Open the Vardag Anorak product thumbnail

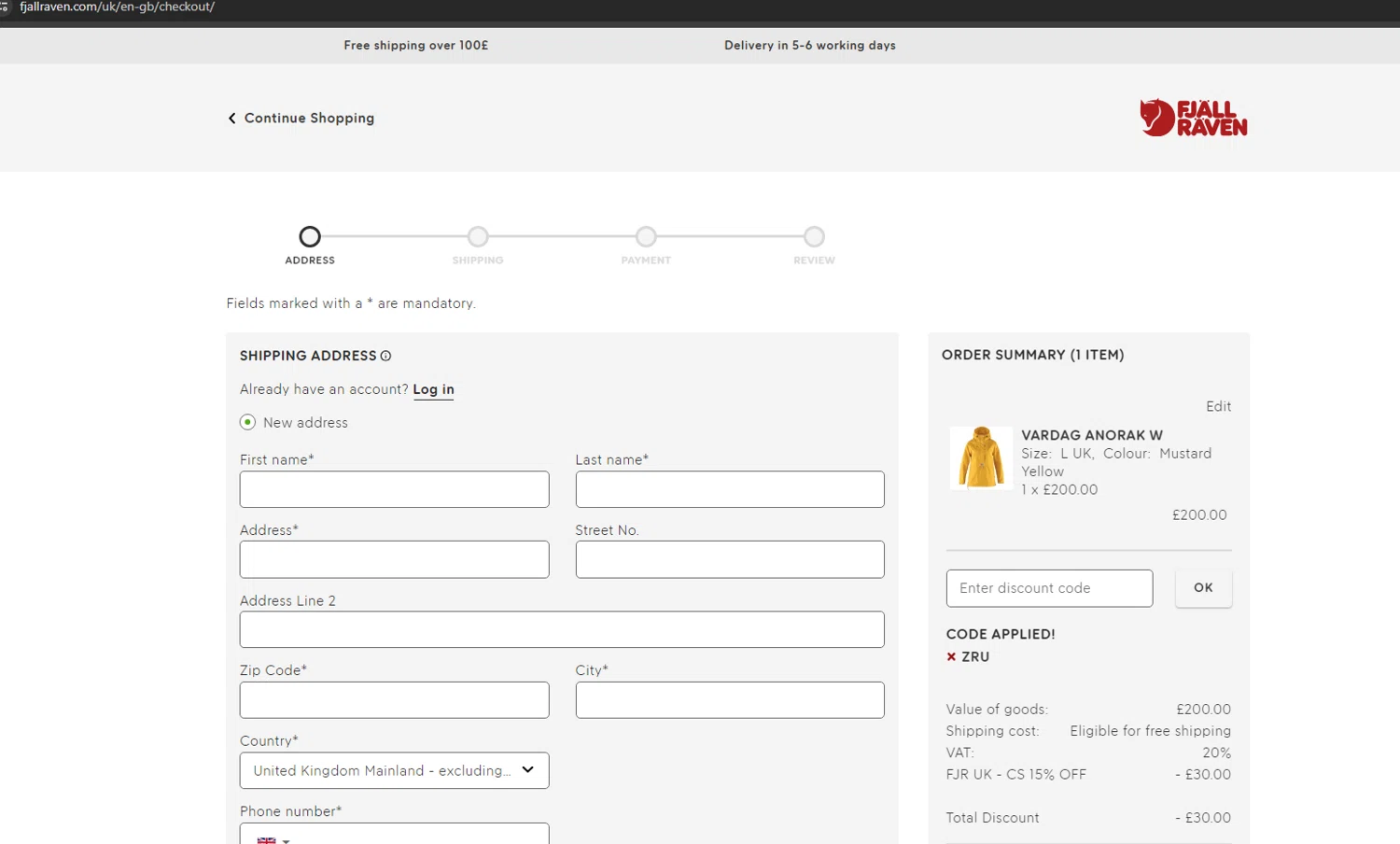pos(981,458)
